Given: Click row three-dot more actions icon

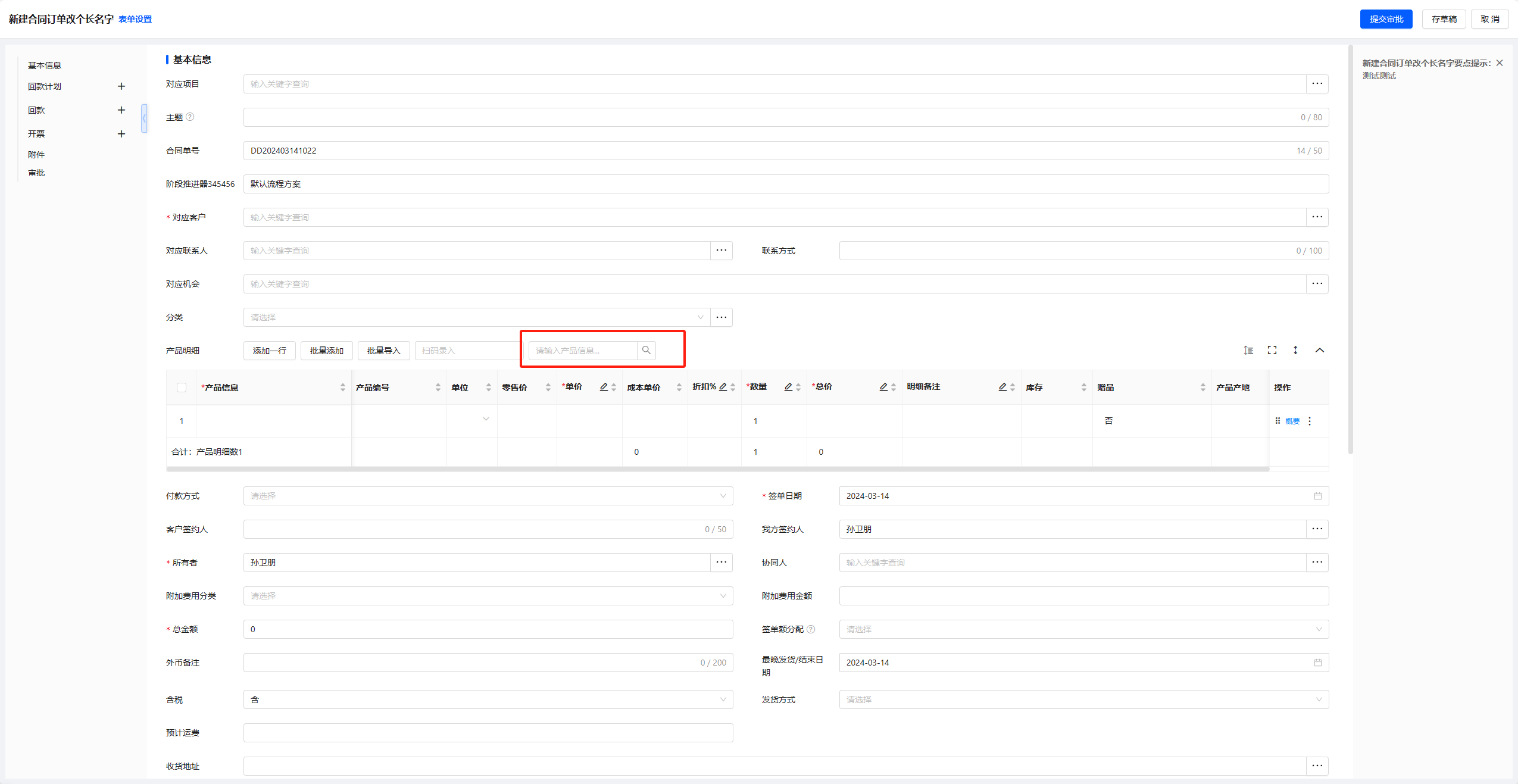Looking at the screenshot, I should pyautogui.click(x=1310, y=421).
